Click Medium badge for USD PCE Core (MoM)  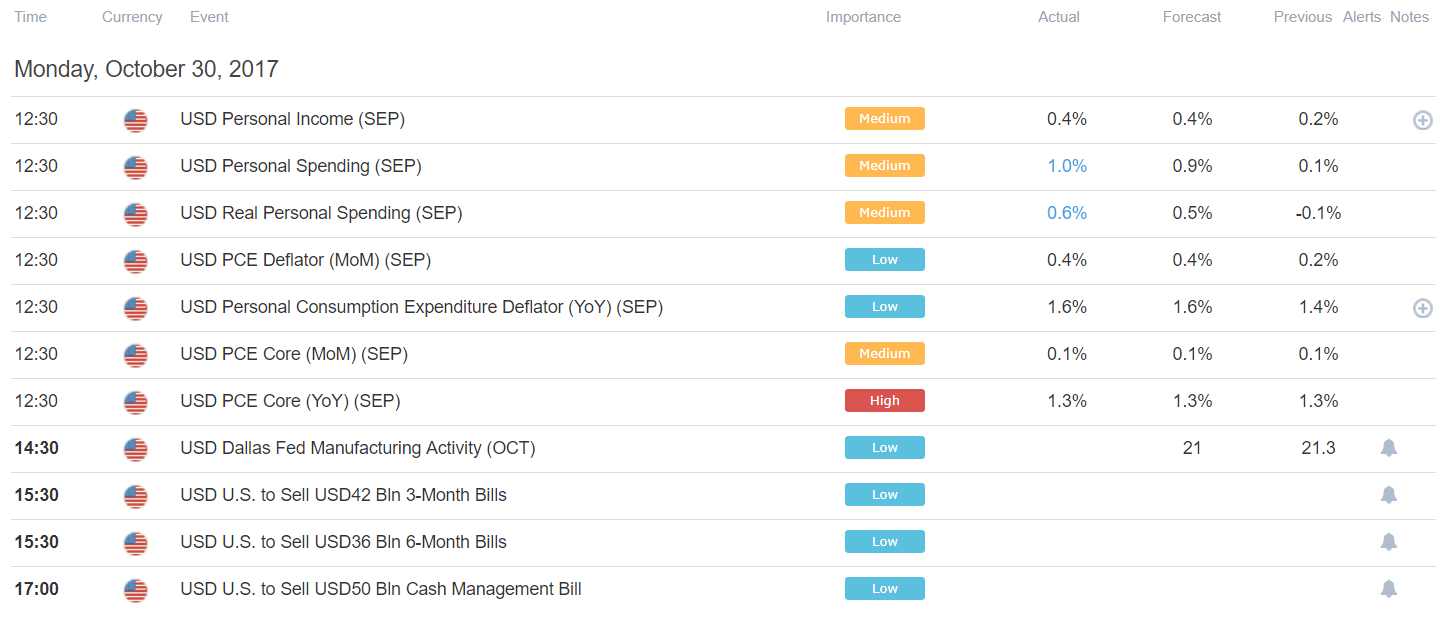(x=884, y=354)
